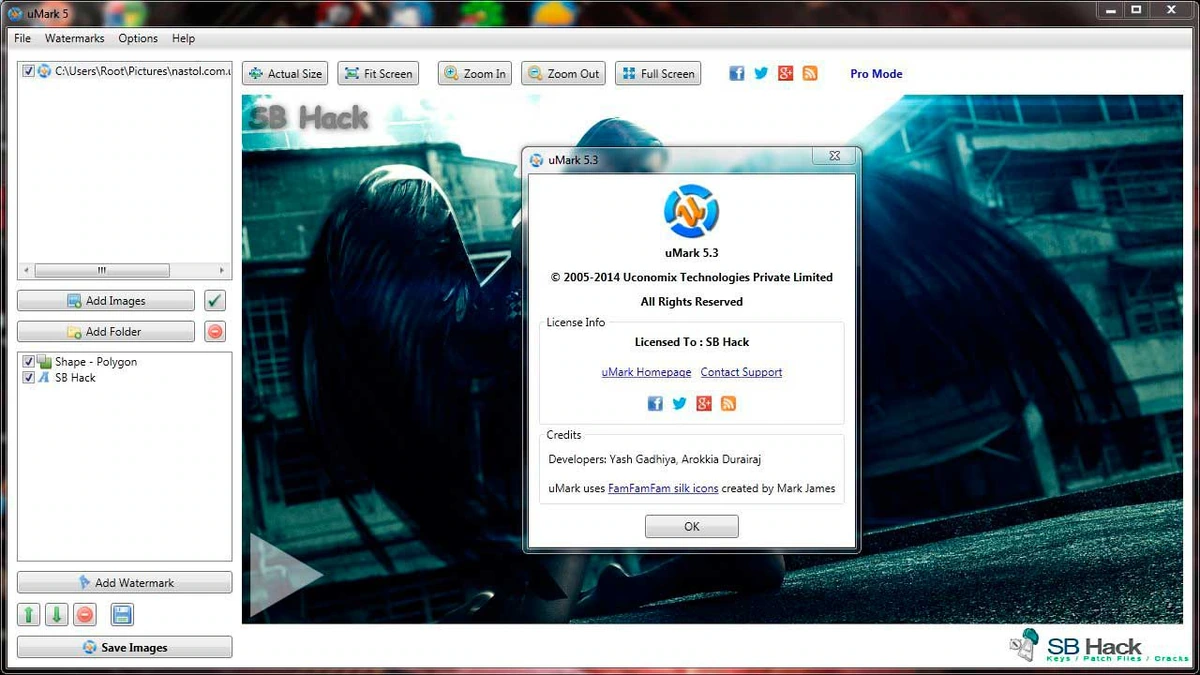Click the Fit Screen toolbar button
Viewport: 1200px width, 675px height.
pos(378,73)
